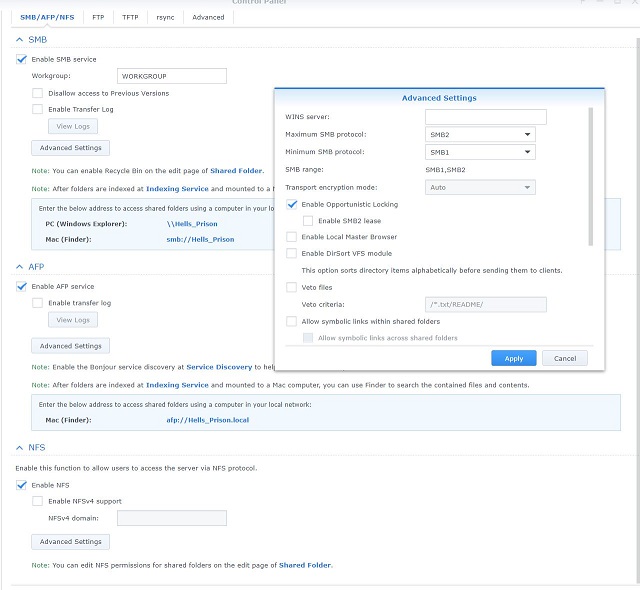Uncheck Enable Opportunistic Locking
Image resolution: width=640 pixels, height=590 pixels.
[292, 204]
